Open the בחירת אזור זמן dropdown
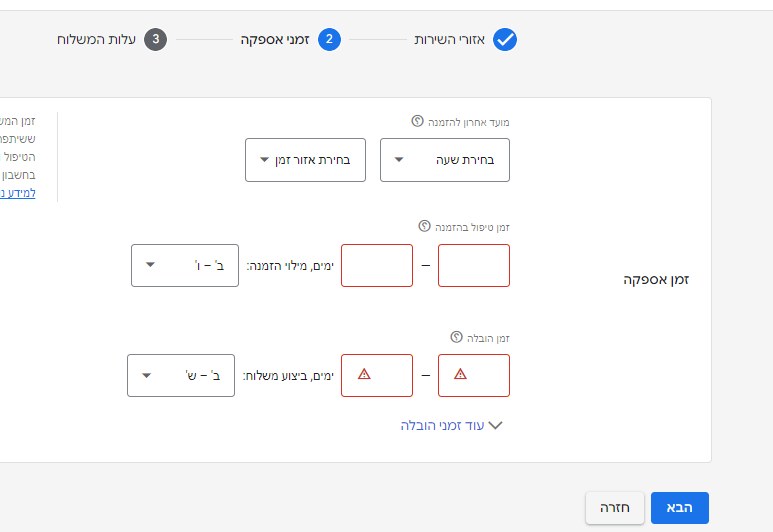Screen dimensions: 773x532 click(x=305, y=160)
